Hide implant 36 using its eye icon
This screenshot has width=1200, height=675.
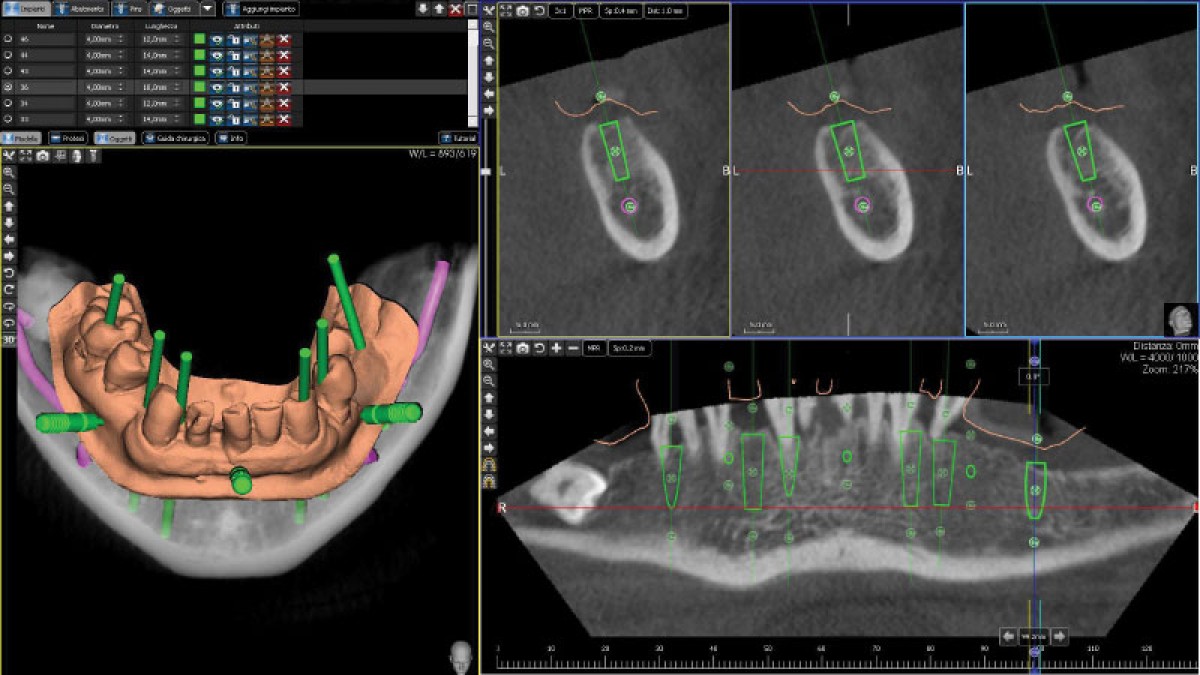click(216, 87)
